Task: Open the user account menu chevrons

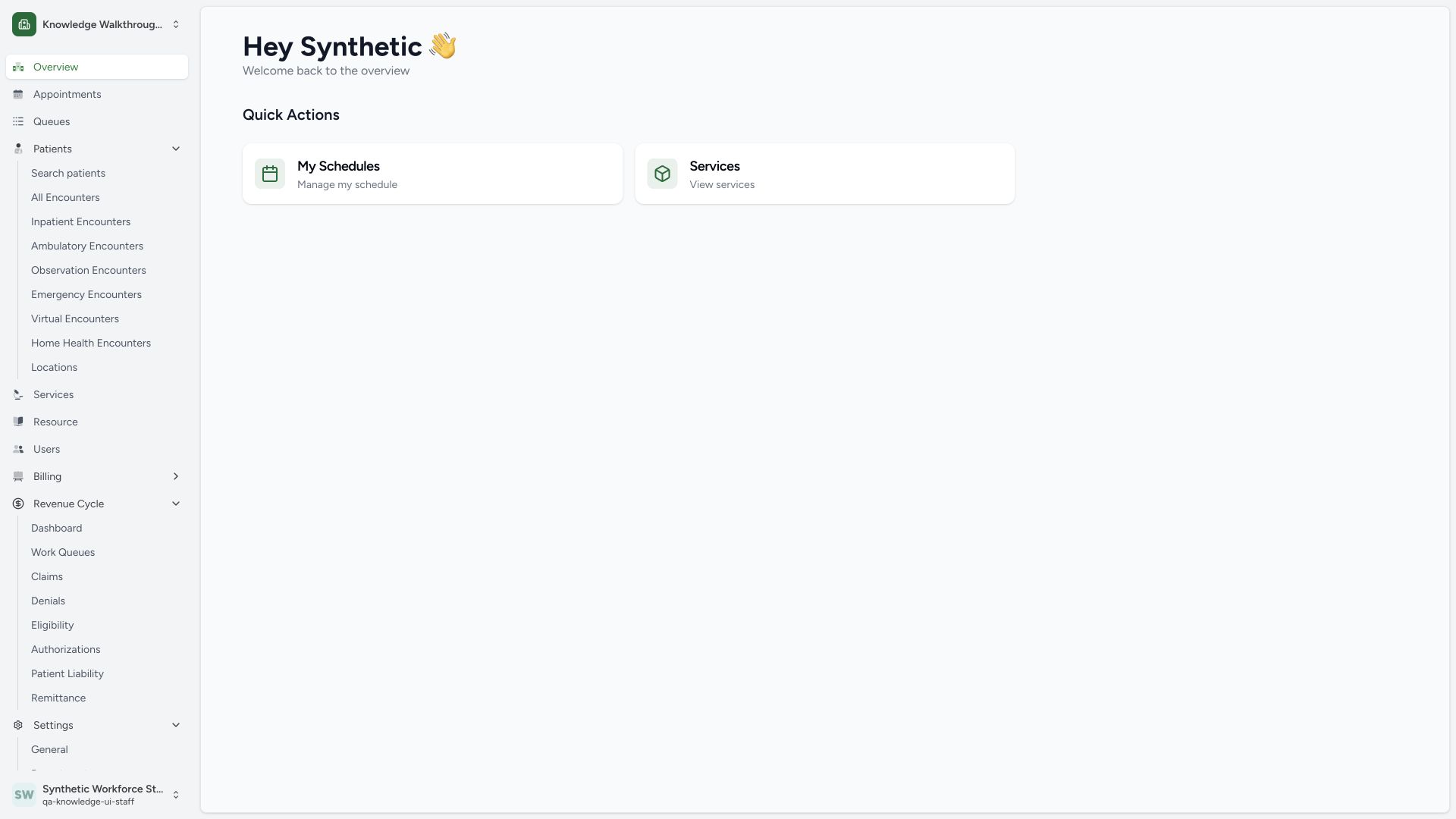Action: pyautogui.click(x=176, y=795)
